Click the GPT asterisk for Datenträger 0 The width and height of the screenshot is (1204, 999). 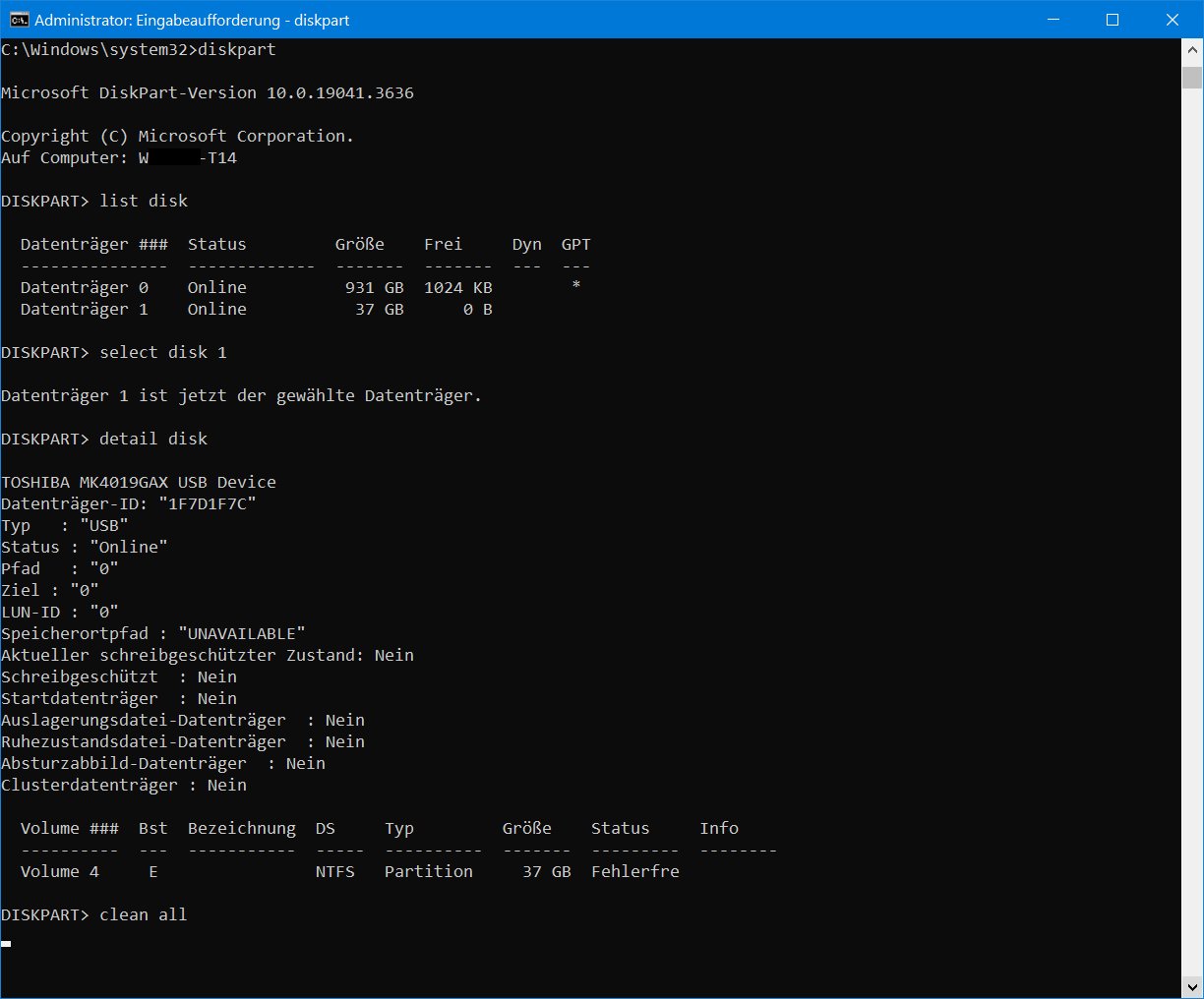[575, 286]
